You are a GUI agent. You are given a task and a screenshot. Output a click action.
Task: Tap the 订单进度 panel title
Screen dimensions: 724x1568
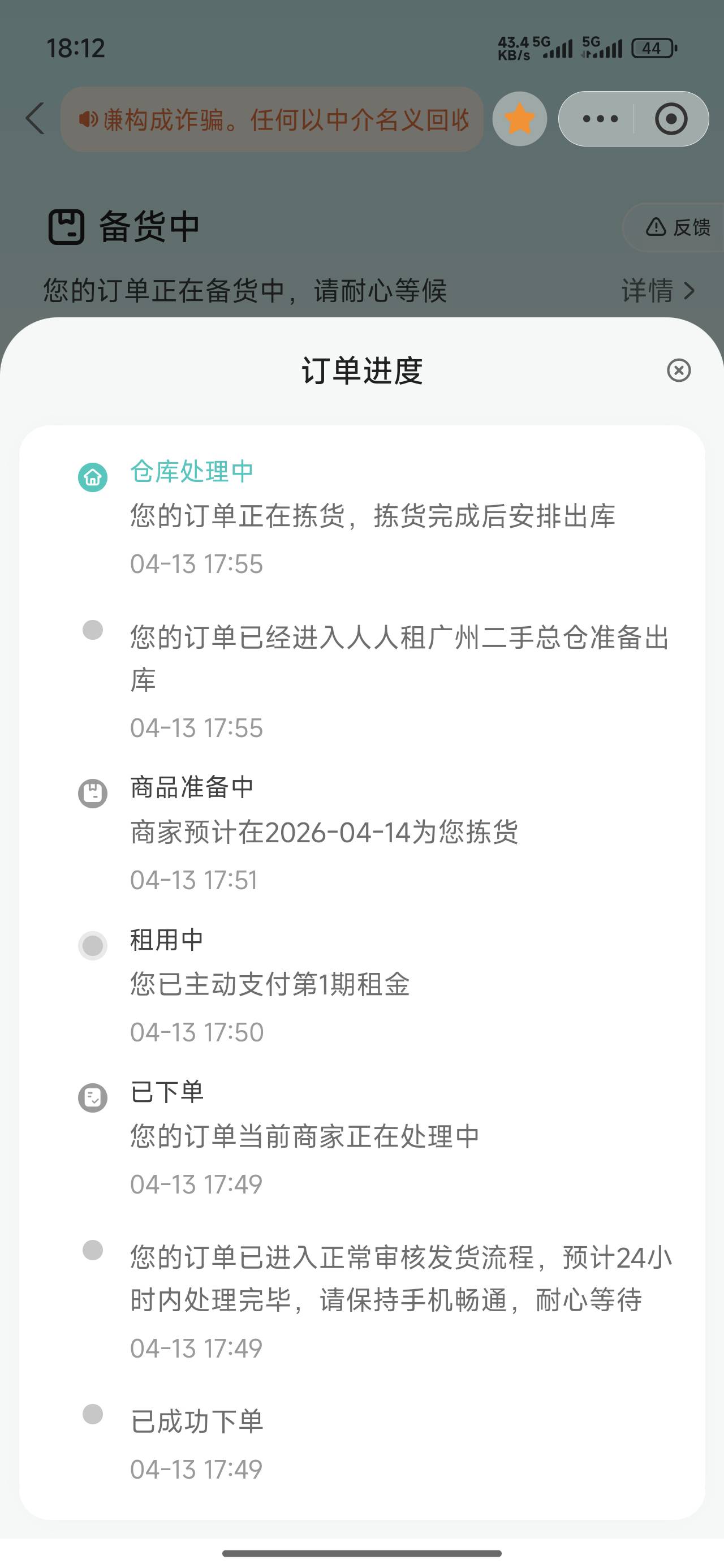tap(361, 370)
